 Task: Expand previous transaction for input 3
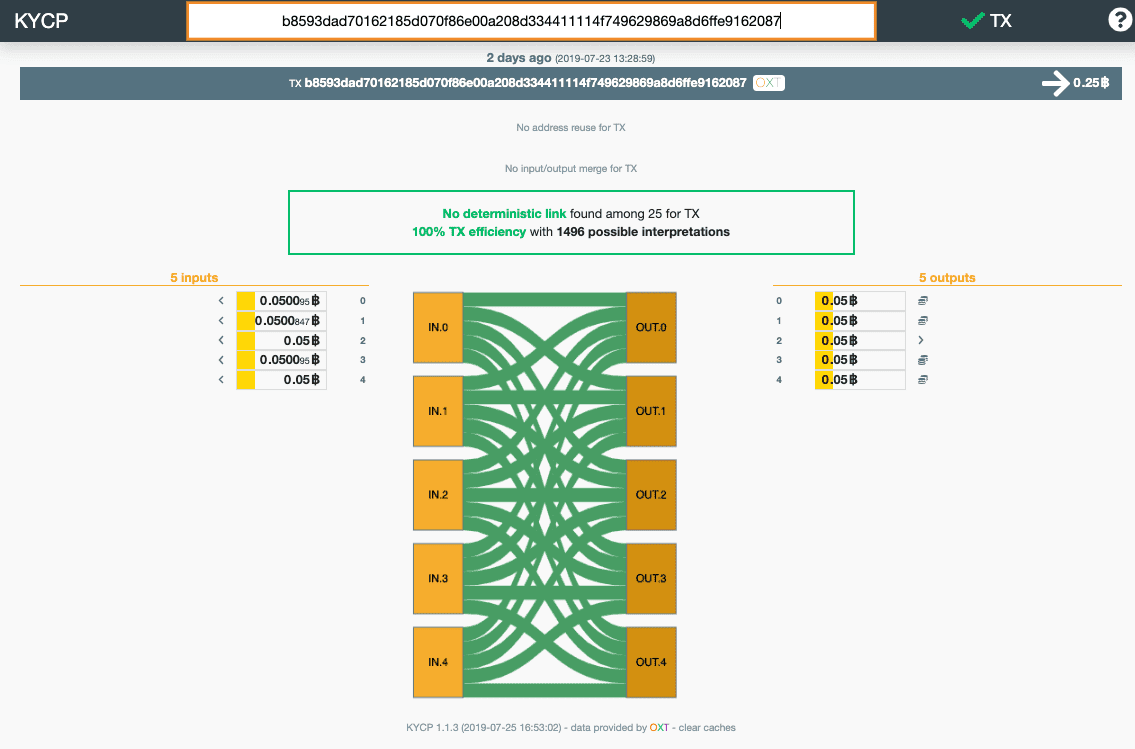221,360
